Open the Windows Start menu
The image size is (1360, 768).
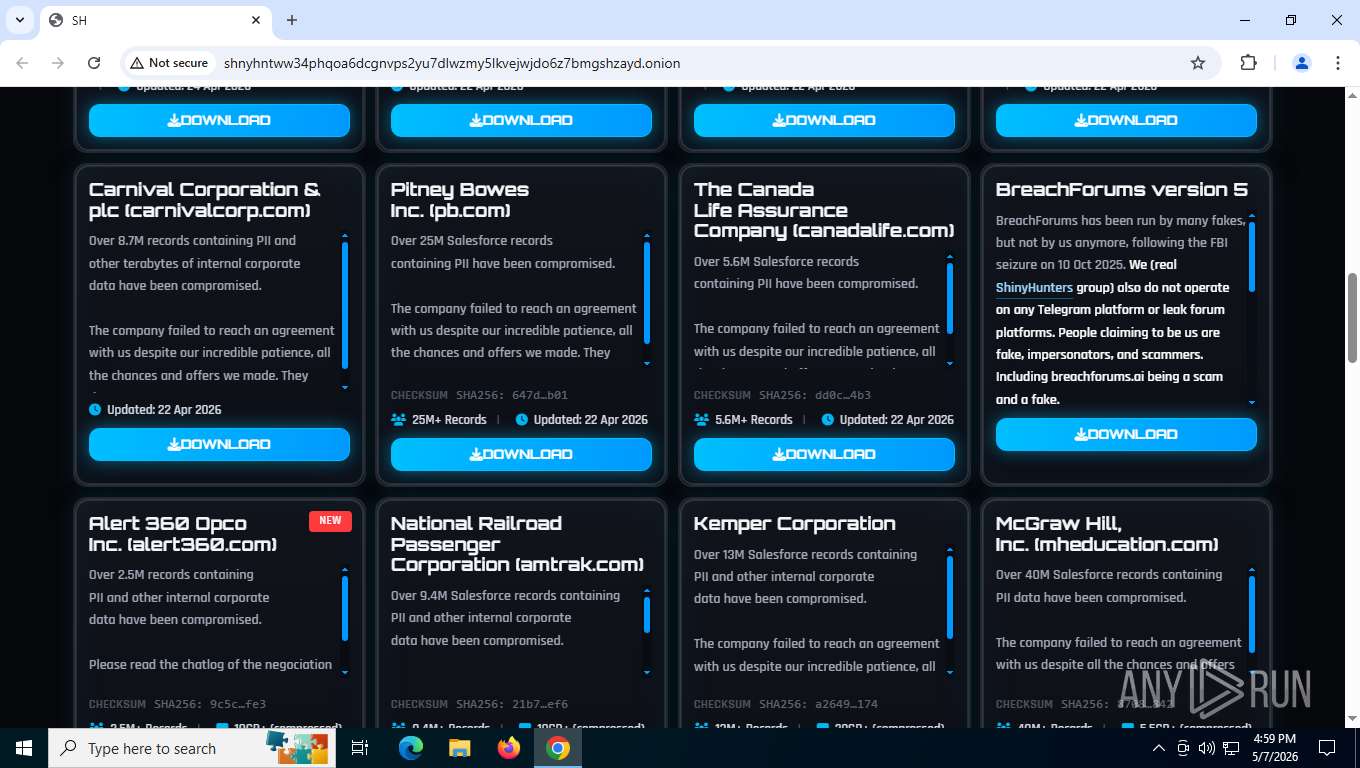click(x=24, y=748)
